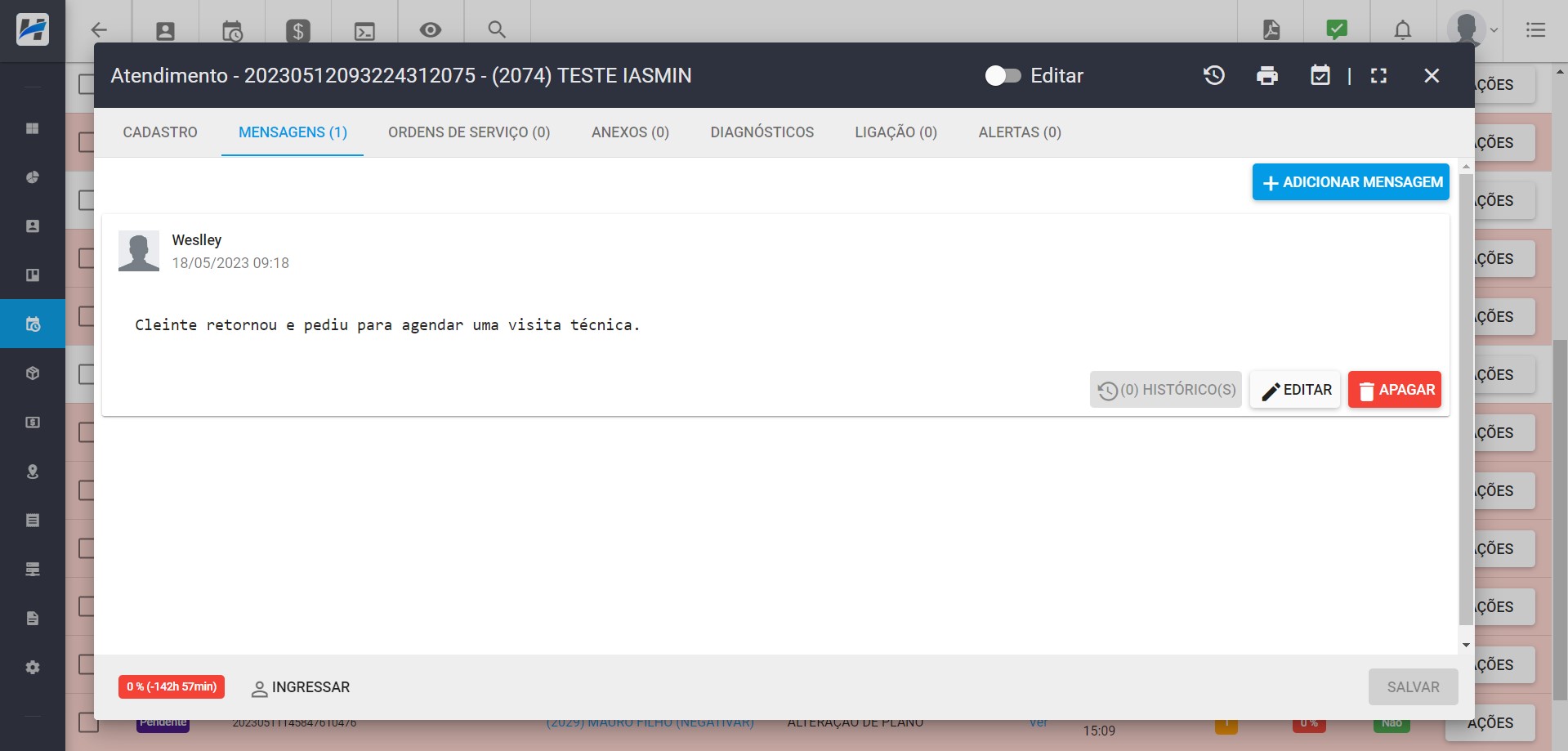Screen dimensions: 1568x751
Task: Expand modal to fullscreen
Action: pyautogui.click(x=1378, y=75)
